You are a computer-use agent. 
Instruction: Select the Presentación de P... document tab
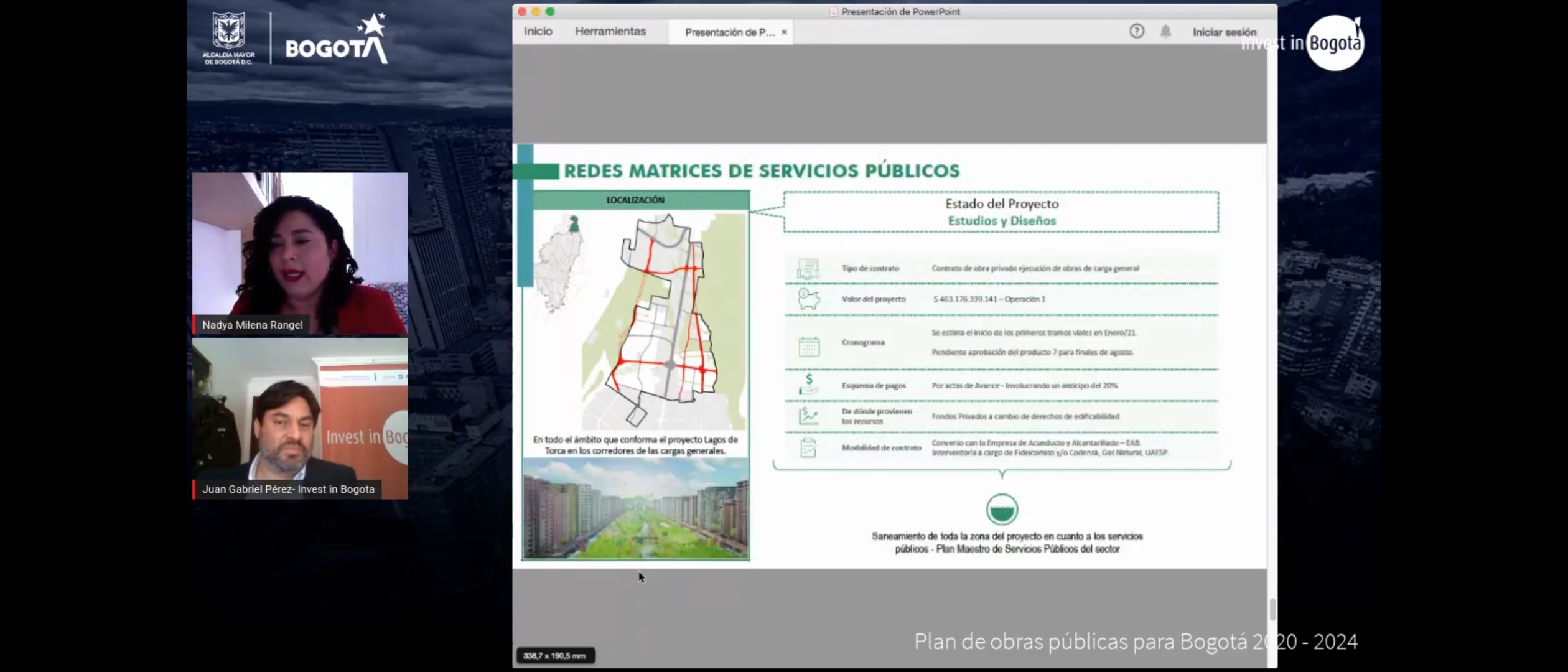[x=729, y=32]
